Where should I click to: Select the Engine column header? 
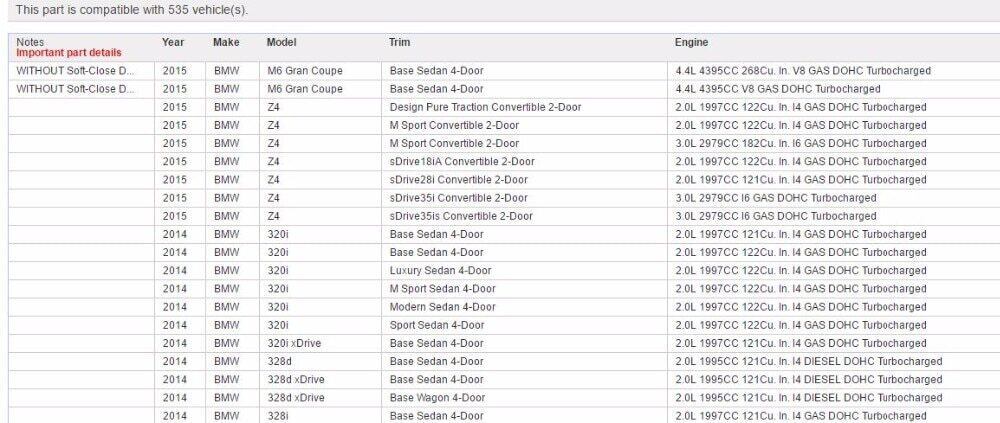tap(691, 43)
